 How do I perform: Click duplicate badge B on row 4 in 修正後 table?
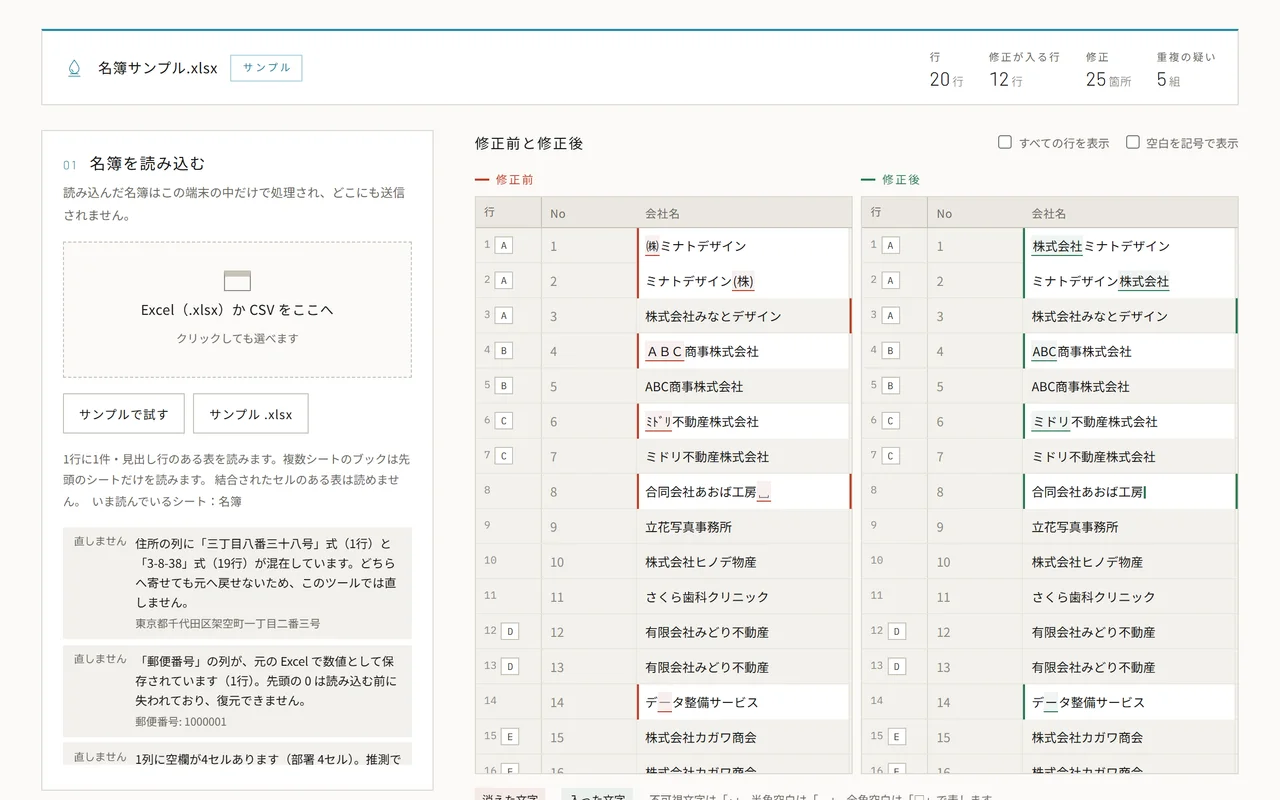pyautogui.click(x=890, y=351)
